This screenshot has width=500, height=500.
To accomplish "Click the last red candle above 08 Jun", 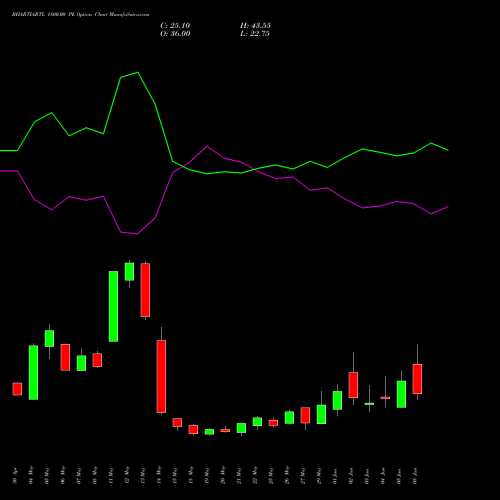I will tap(417, 379).
